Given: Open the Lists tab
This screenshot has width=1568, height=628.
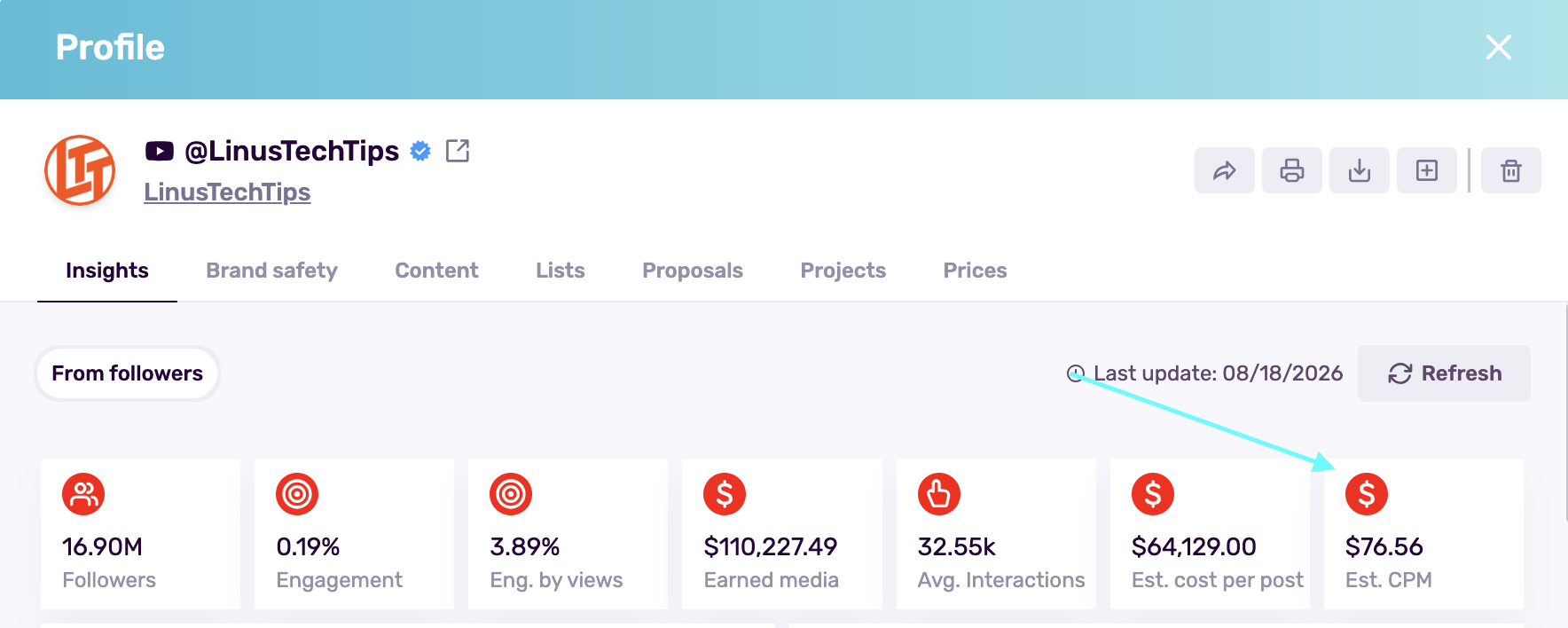Looking at the screenshot, I should click(561, 271).
